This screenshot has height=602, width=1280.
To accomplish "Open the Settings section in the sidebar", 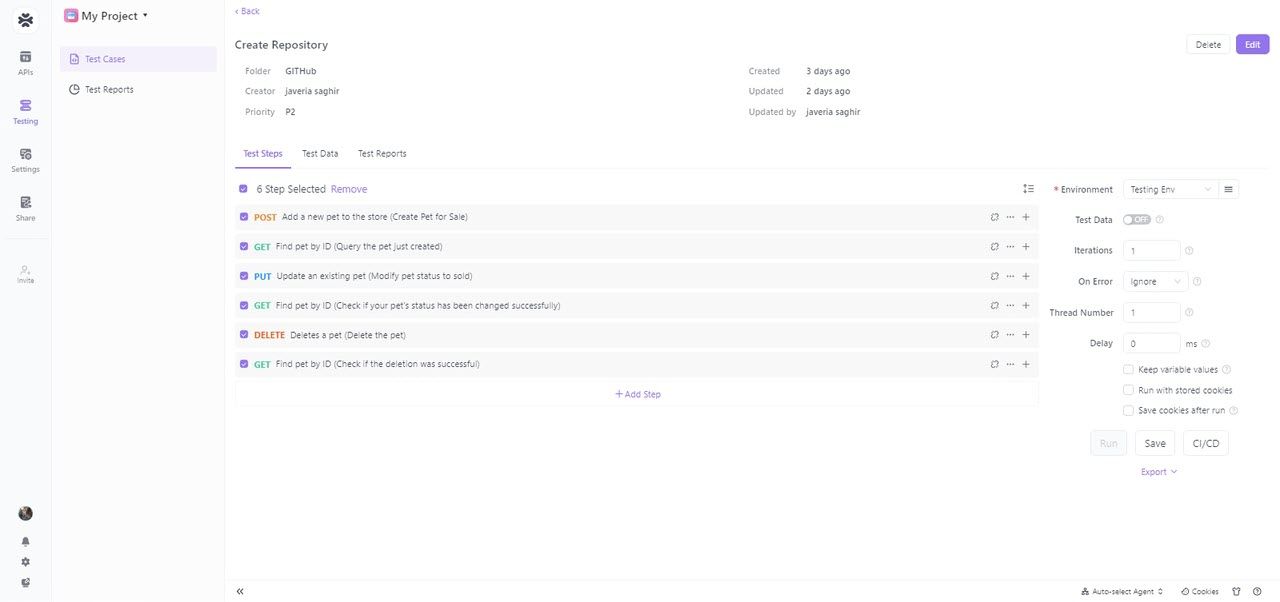I will 25,160.
